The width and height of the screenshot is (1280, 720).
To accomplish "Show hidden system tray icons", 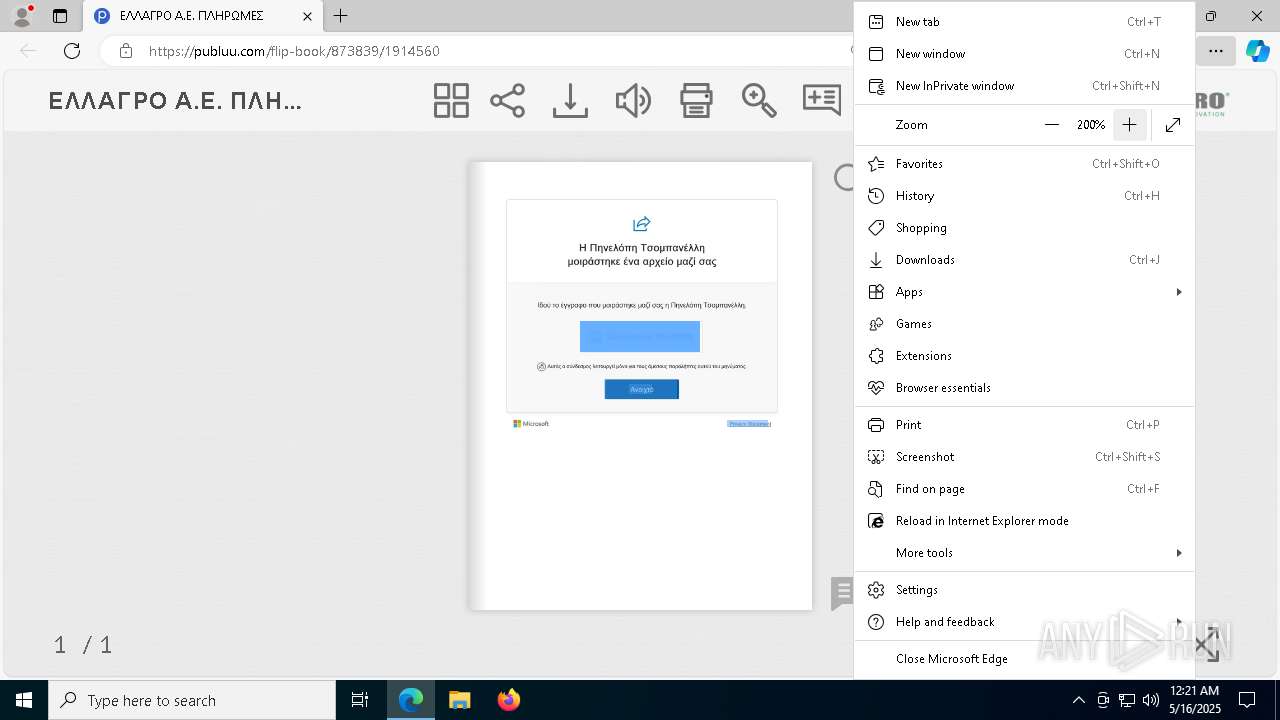I will (x=1079, y=700).
